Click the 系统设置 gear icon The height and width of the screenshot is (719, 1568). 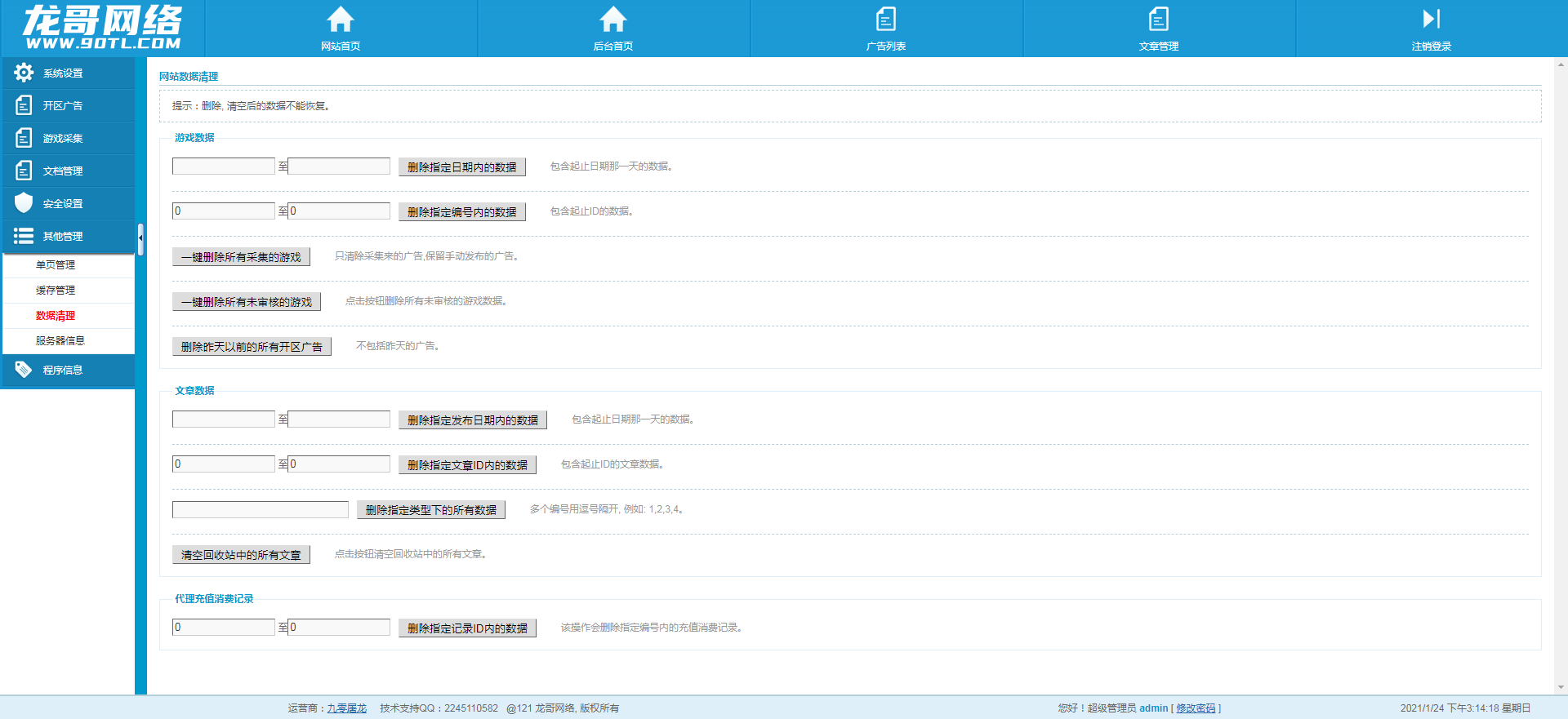tap(24, 73)
